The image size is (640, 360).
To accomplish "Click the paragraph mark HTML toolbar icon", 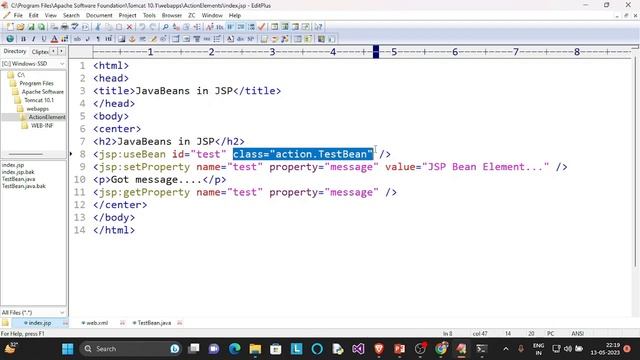I will (x=98, y=39).
